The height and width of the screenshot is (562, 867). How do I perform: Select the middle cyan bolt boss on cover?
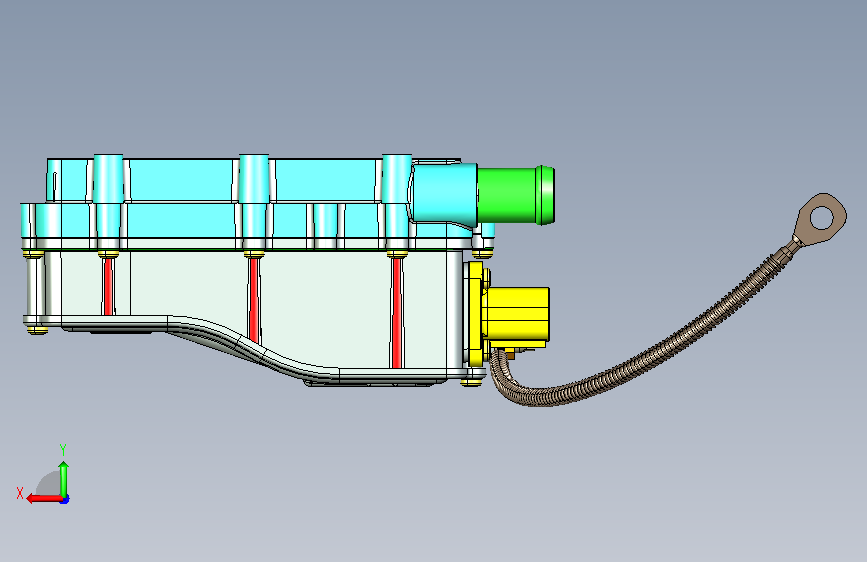(254, 202)
